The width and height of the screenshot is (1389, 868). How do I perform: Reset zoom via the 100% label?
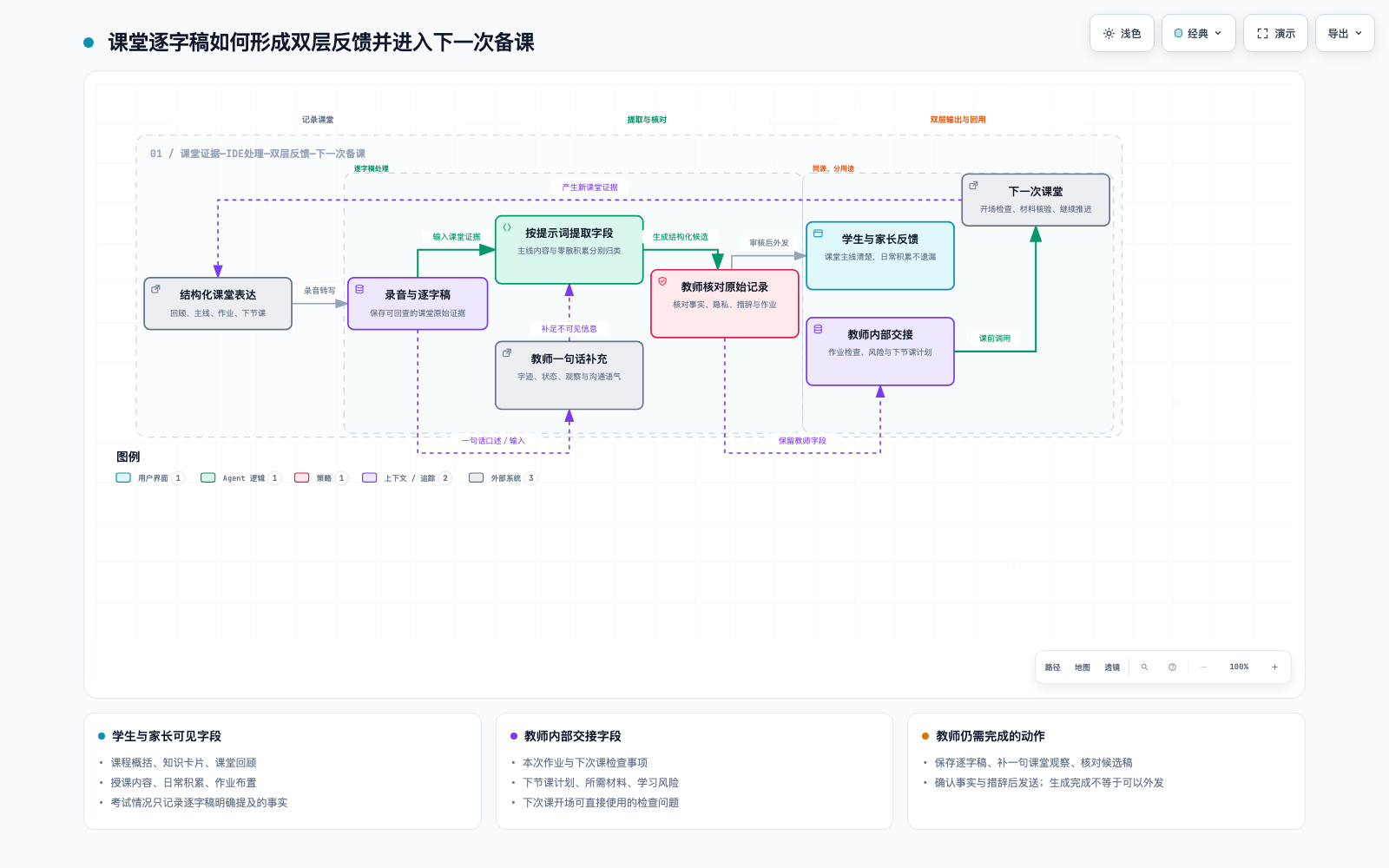pyautogui.click(x=1239, y=667)
